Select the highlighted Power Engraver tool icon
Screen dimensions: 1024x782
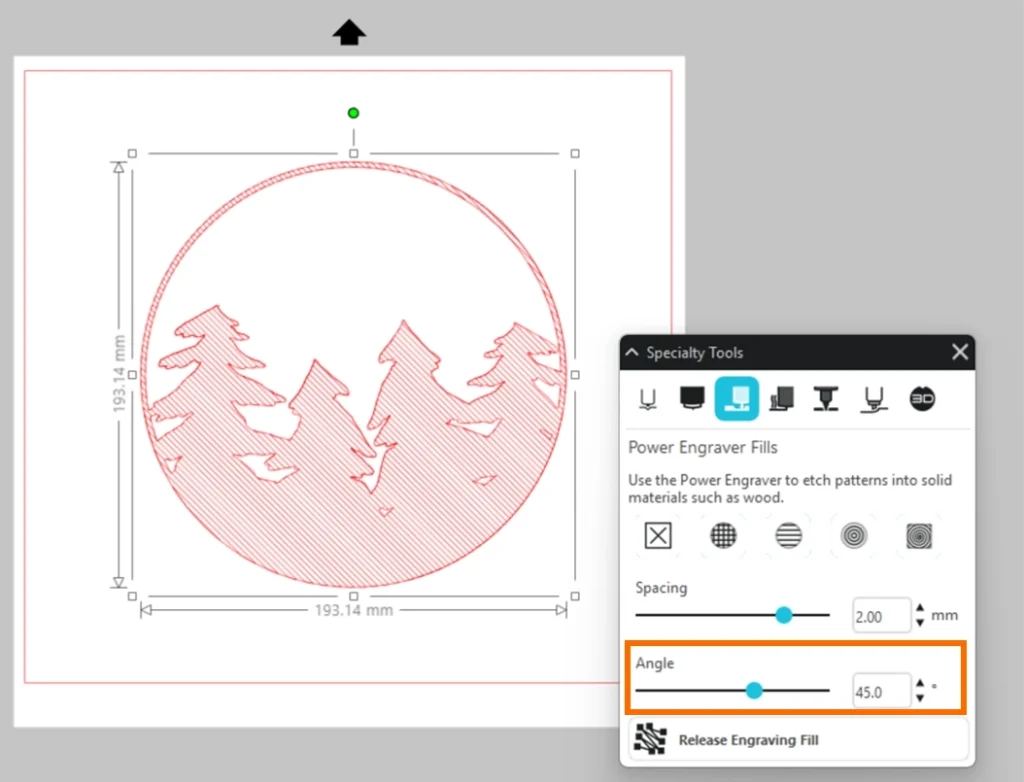736,398
